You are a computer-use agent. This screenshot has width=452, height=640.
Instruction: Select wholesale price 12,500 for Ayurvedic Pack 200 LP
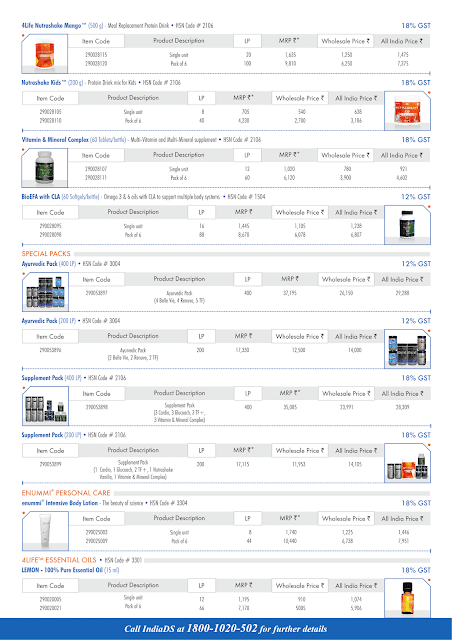point(299,350)
